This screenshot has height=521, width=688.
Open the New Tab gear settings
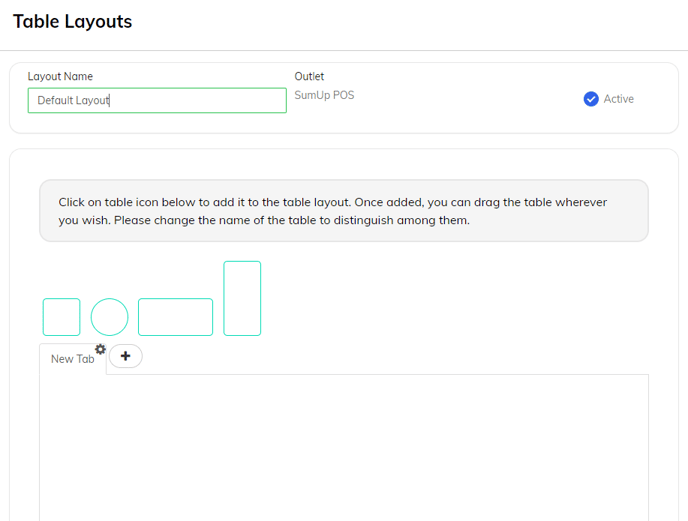pos(100,349)
